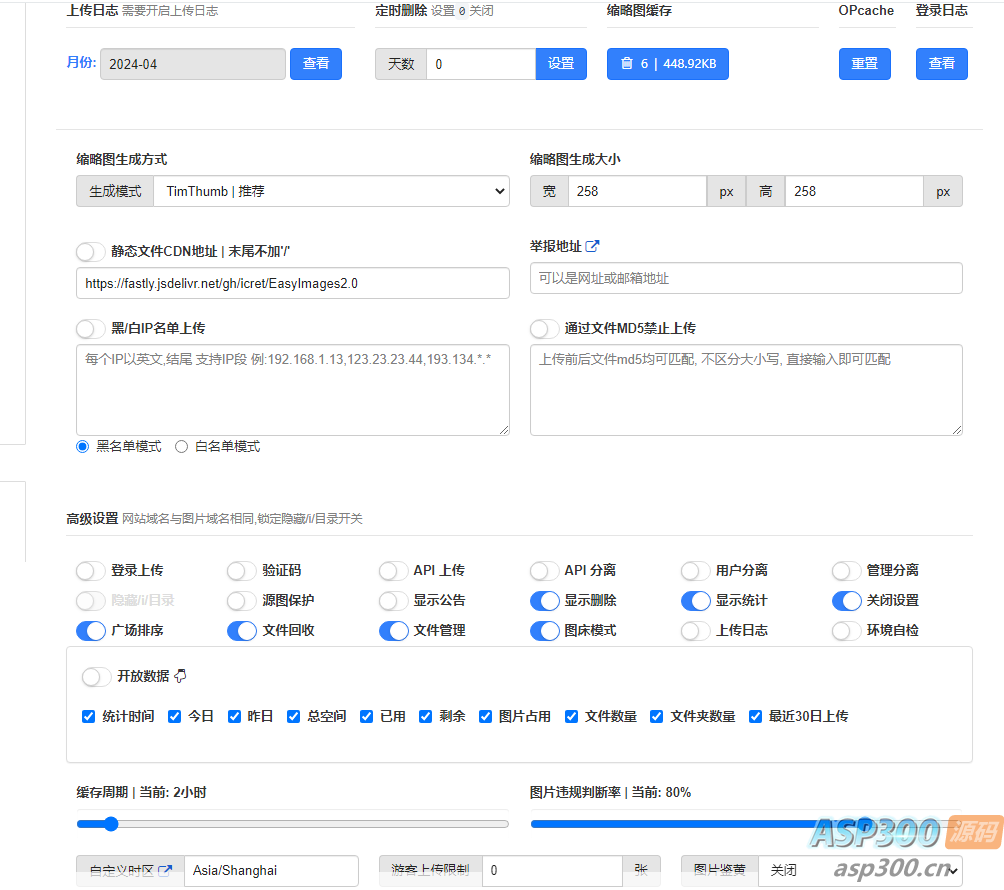Toggle the 登录上传 switch
The height and width of the screenshot is (890, 1004).
click(91, 571)
